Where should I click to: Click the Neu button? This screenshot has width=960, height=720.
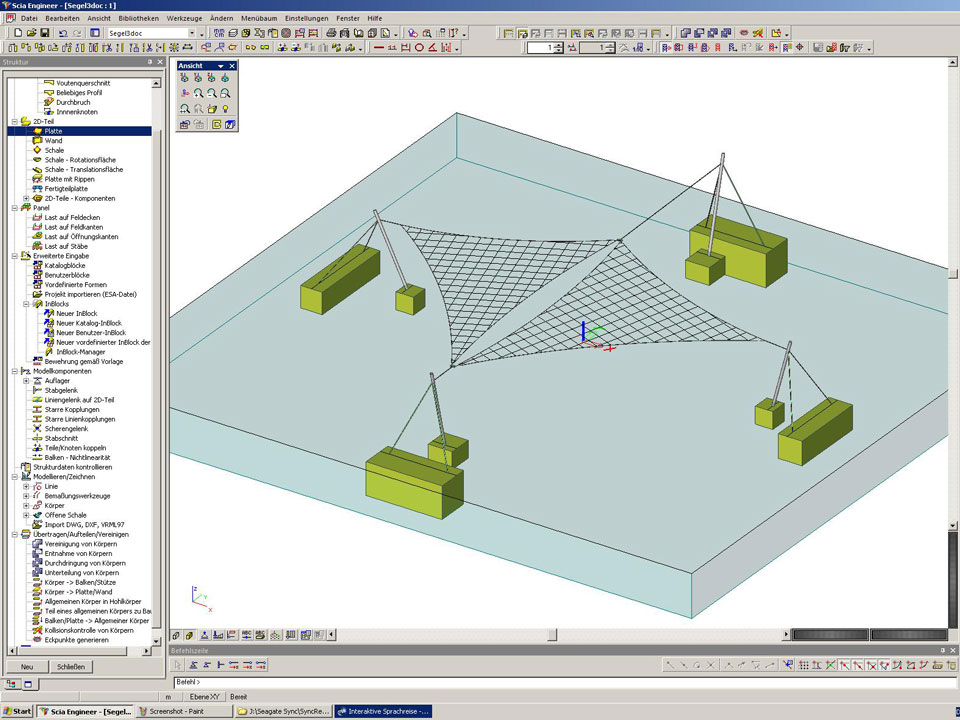27,667
